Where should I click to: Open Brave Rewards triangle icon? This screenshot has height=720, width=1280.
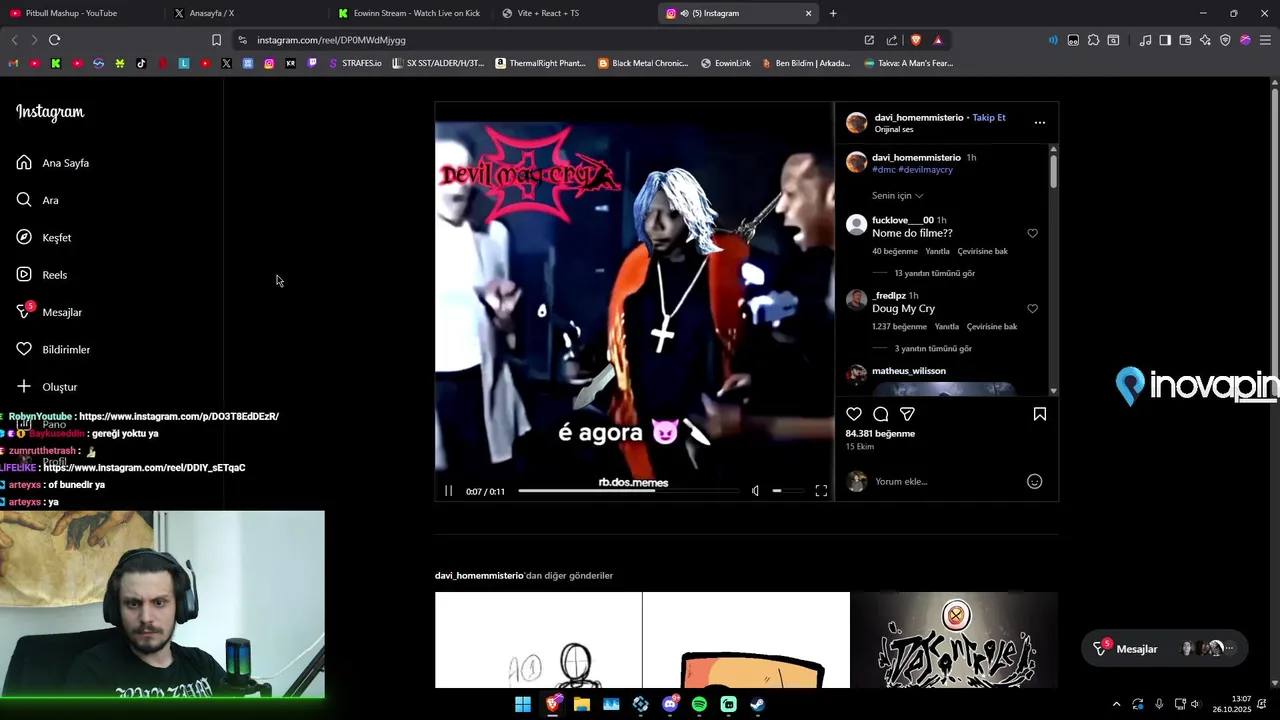click(938, 40)
